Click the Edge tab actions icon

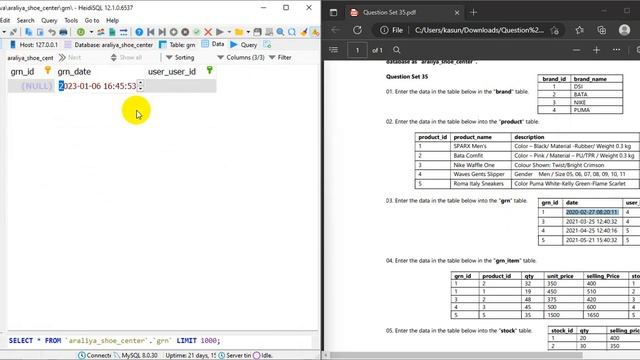(x=333, y=12)
